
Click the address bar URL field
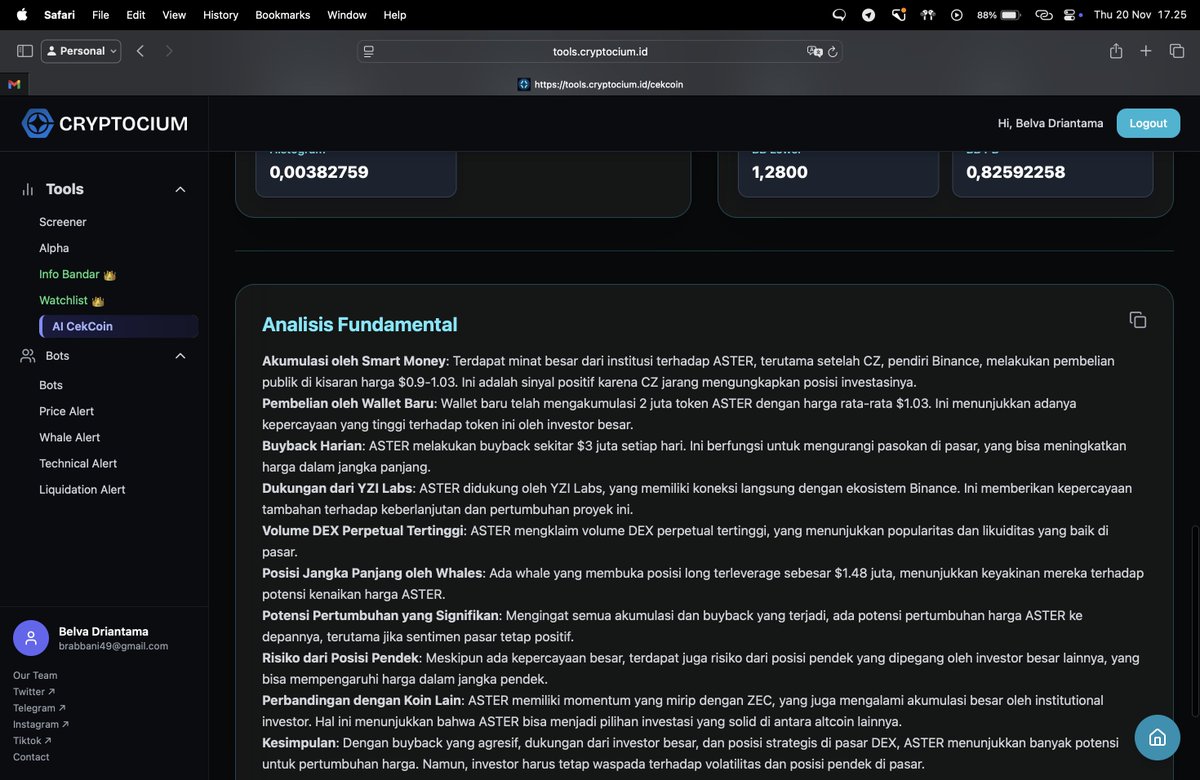tap(600, 51)
